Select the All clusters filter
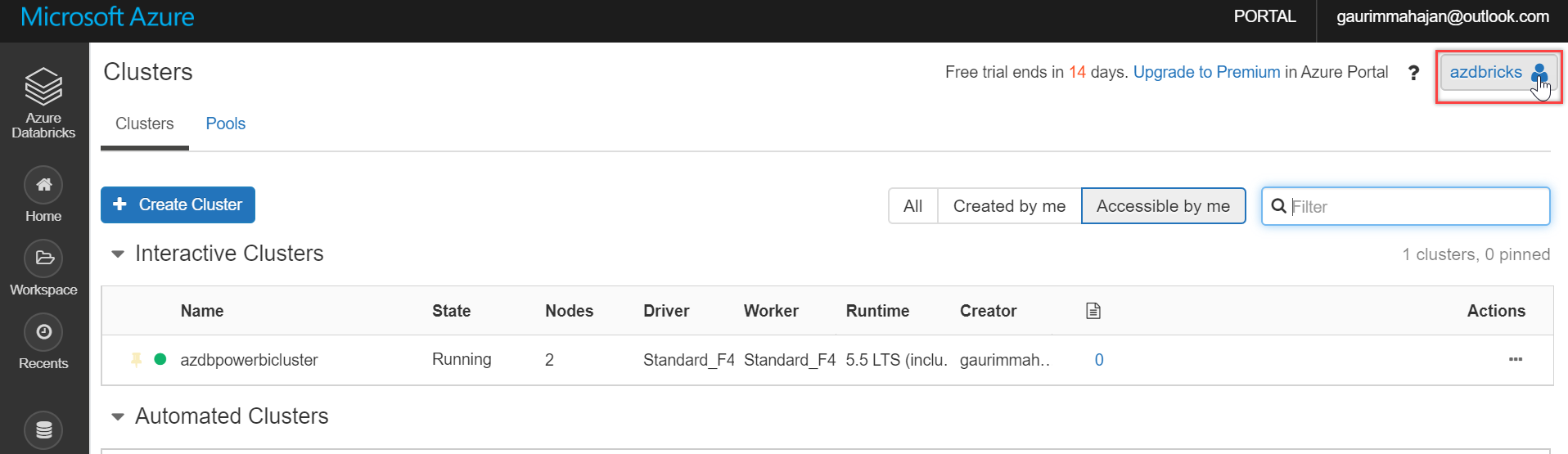1568x454 pixels. click(x=912, y=206)
